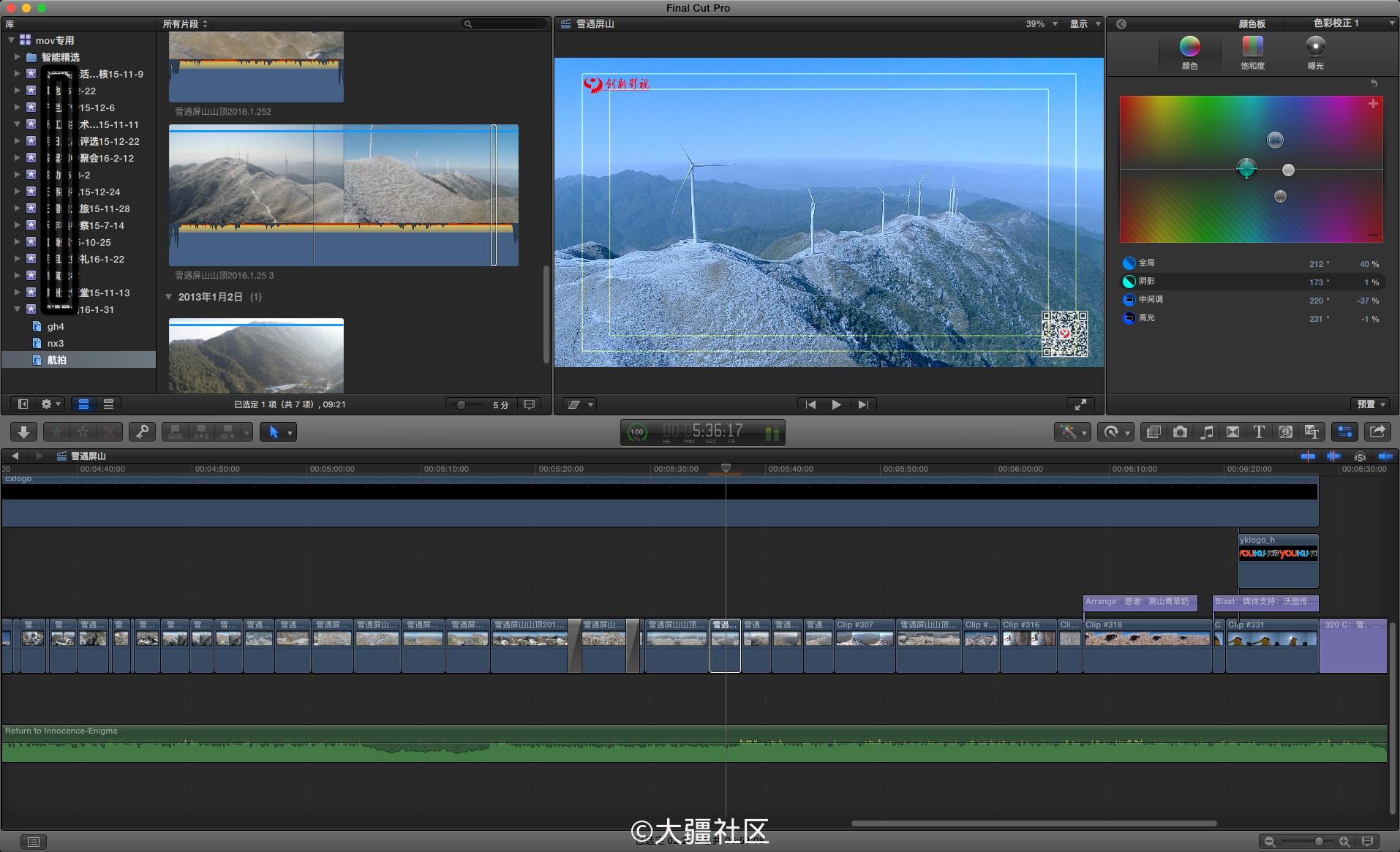This screenshot has height=852, width=1400.
Task: Open the music and sound effects browser
Action: coord(1206,431)
